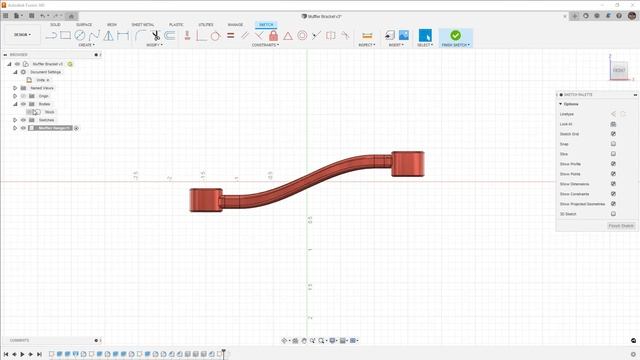Open the Modify dropdown menu
The width and height of the screenshot is (640, 360).
point(154,45)
